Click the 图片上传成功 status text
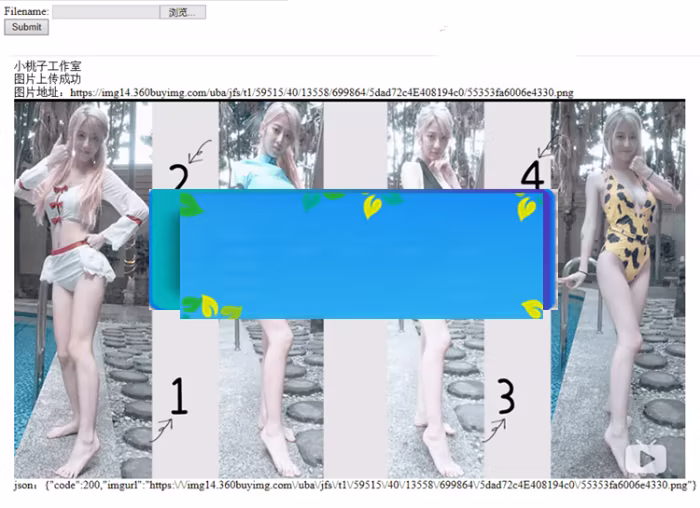The image size is (700, 508). pos(47,79)
